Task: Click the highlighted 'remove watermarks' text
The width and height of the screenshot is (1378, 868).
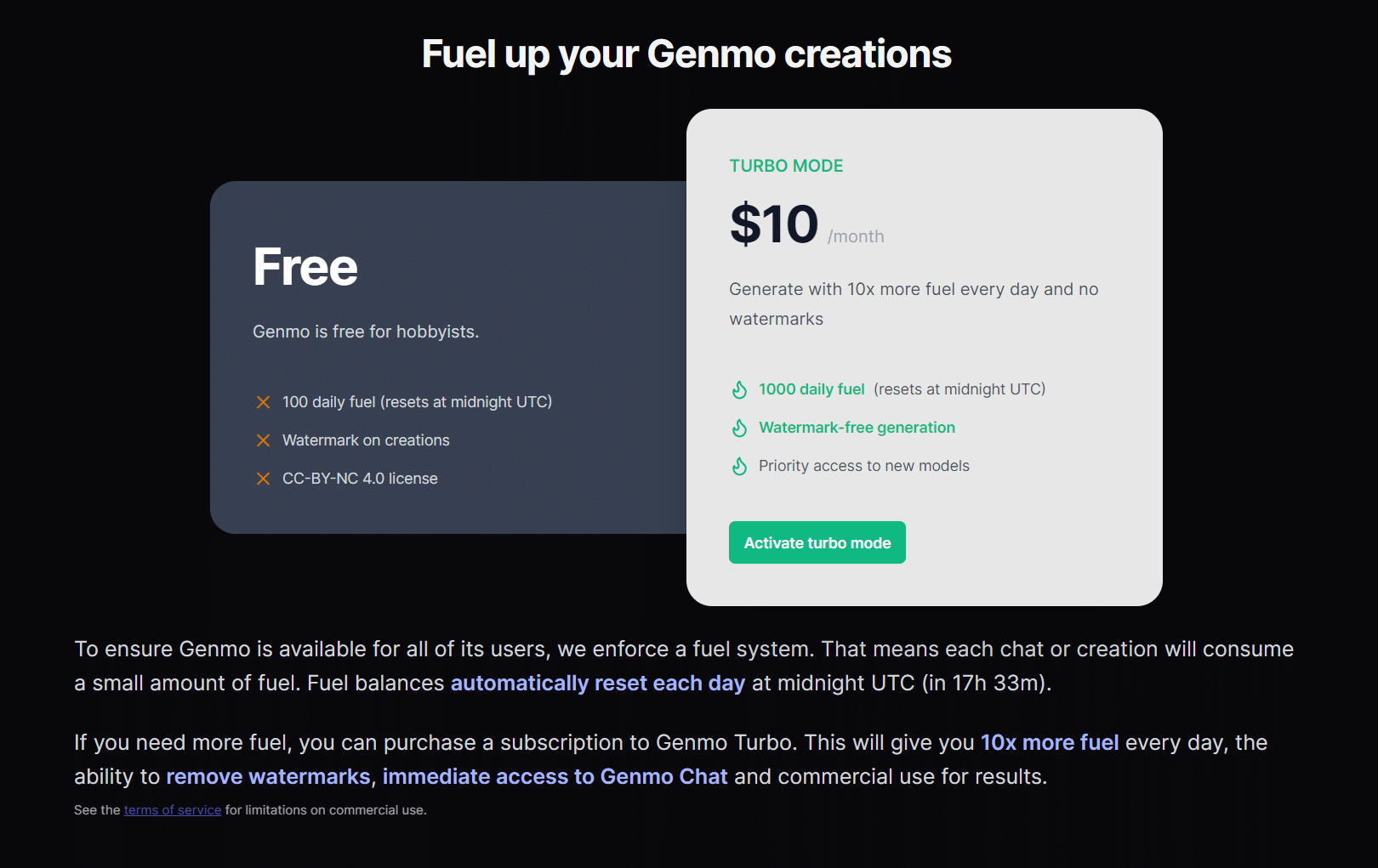Action: pos(268,777)
